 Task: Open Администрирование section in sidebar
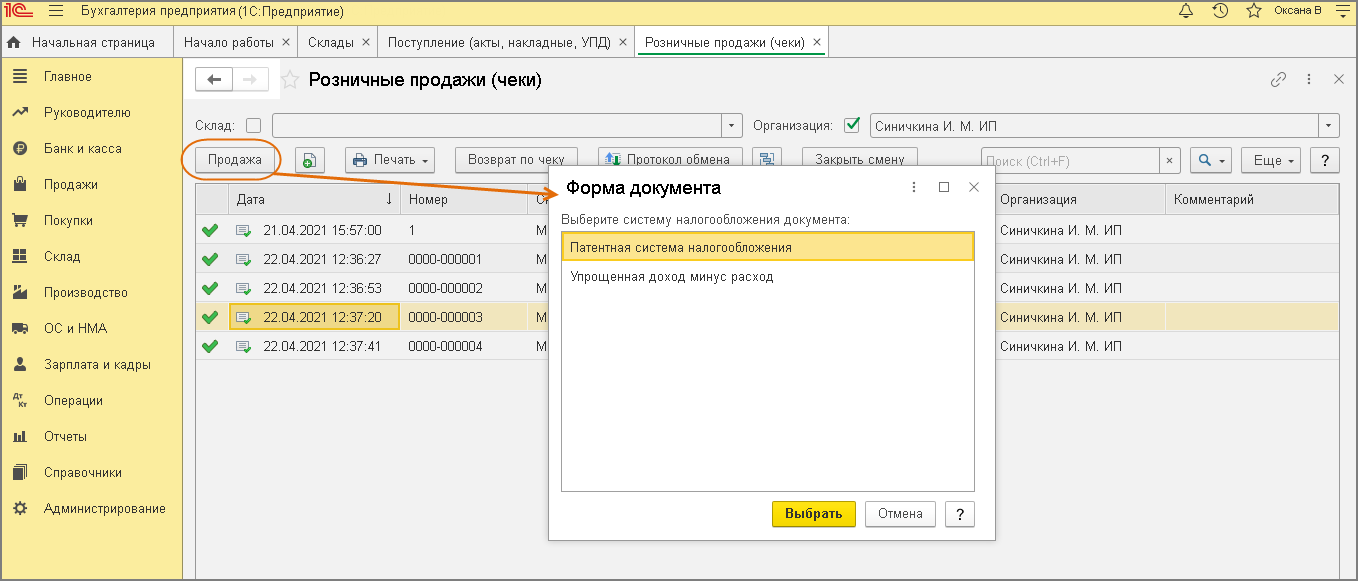[104, 509]
